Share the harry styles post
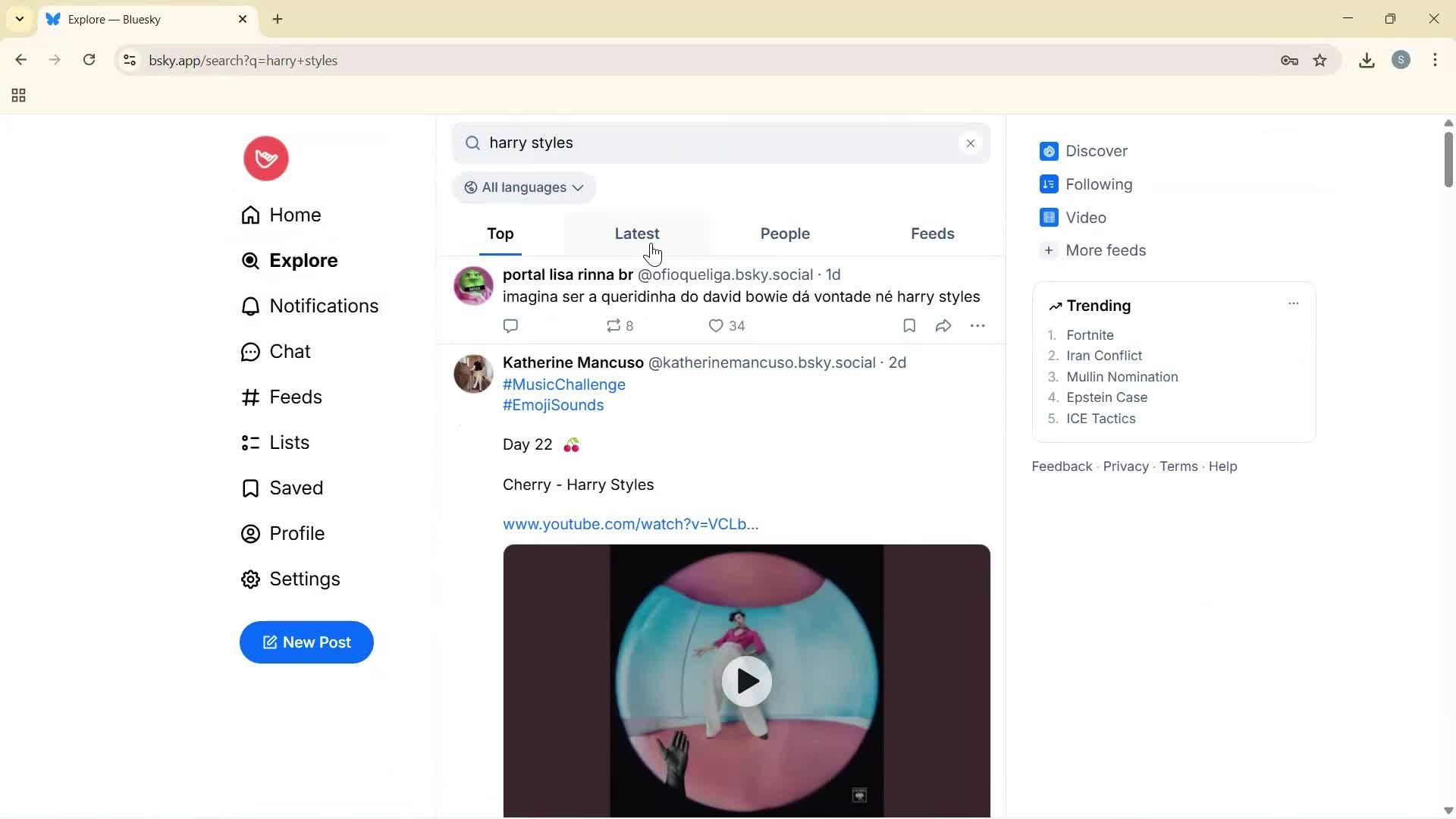Viewport: 1456px width, 819px height. tap(942, 325)
